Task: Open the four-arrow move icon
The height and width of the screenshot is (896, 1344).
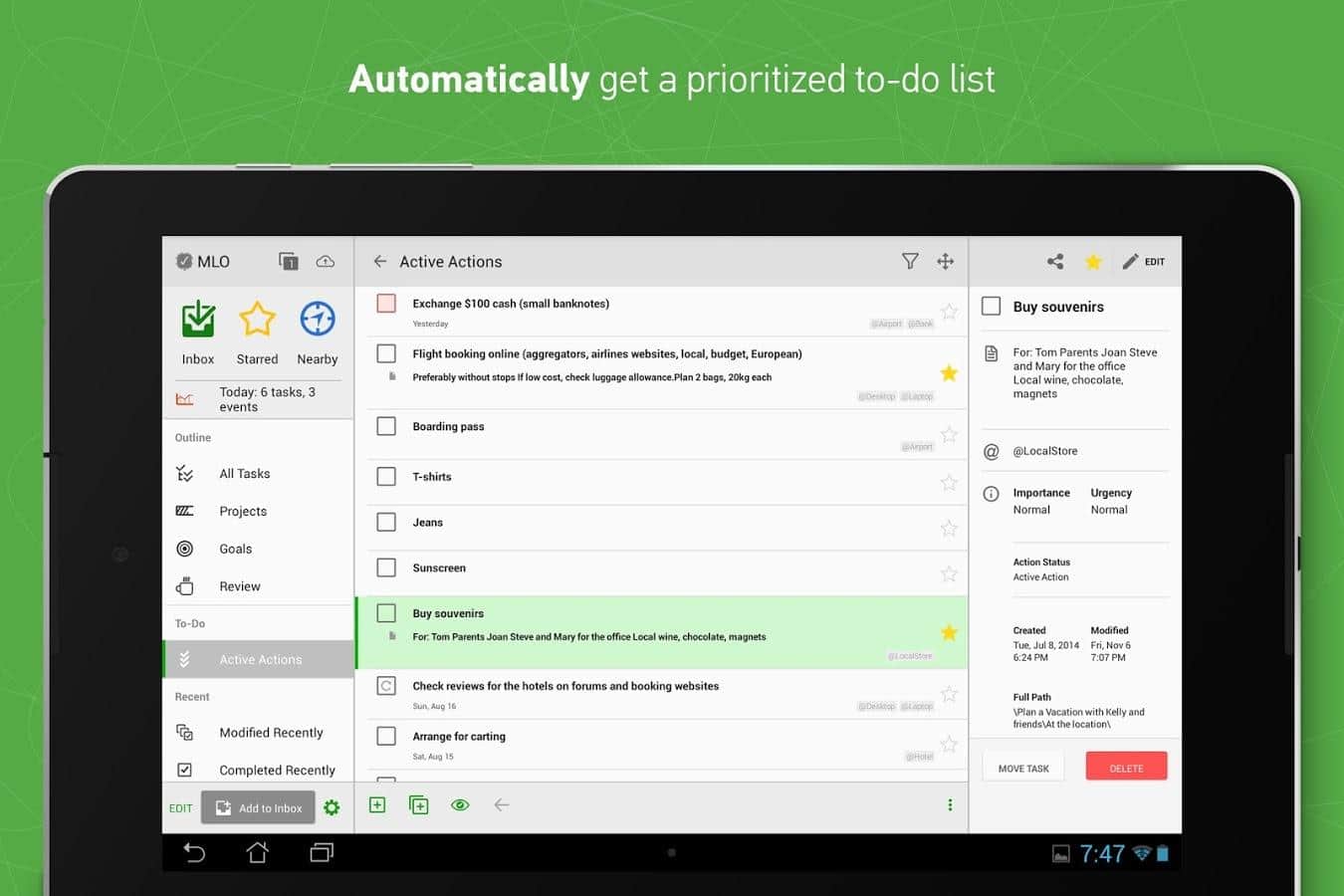Action: click(x=945, y=261)
